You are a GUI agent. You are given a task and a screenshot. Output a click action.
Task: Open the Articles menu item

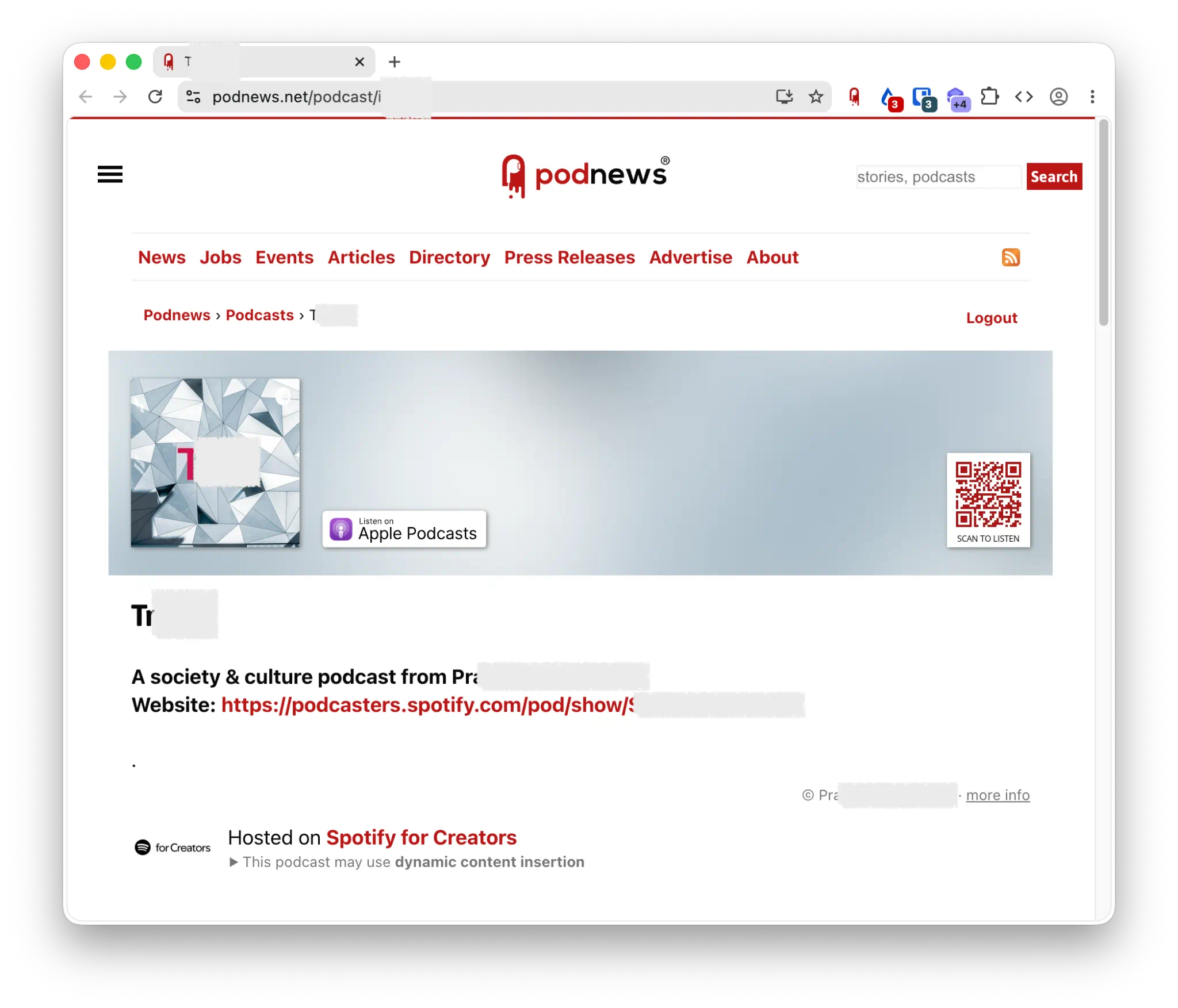pos(361,257)
